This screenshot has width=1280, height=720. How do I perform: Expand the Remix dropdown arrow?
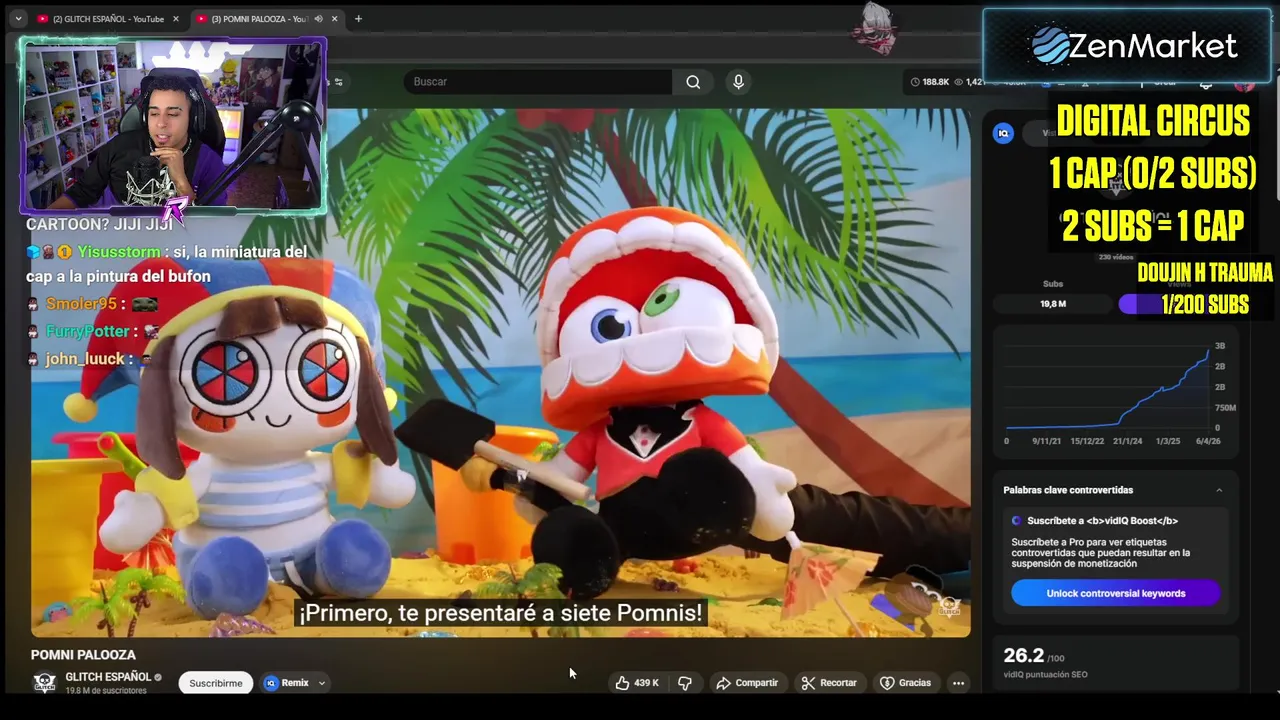pyautogui.click(x=321, y=683)
